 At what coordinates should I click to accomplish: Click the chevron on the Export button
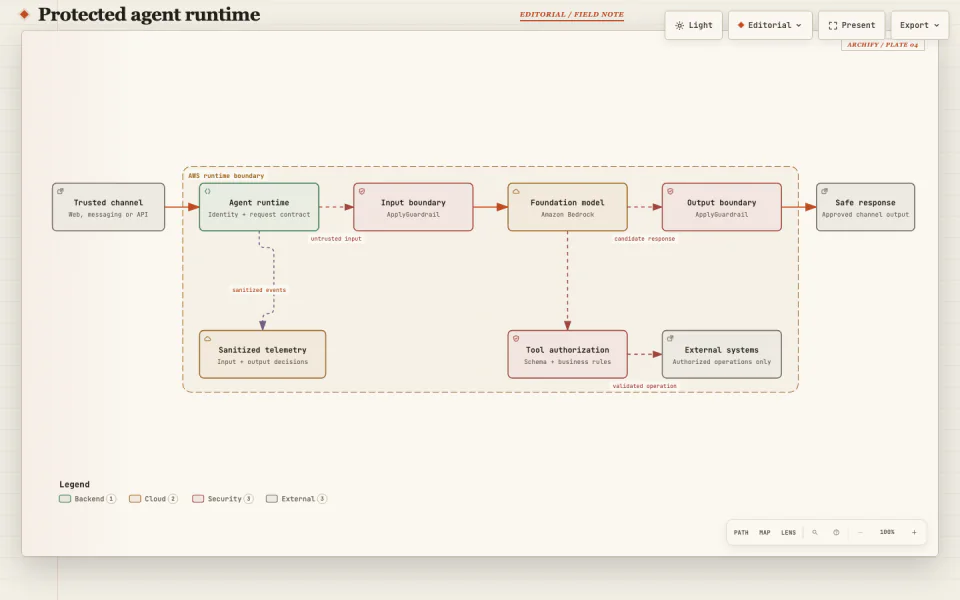(937, 26)
